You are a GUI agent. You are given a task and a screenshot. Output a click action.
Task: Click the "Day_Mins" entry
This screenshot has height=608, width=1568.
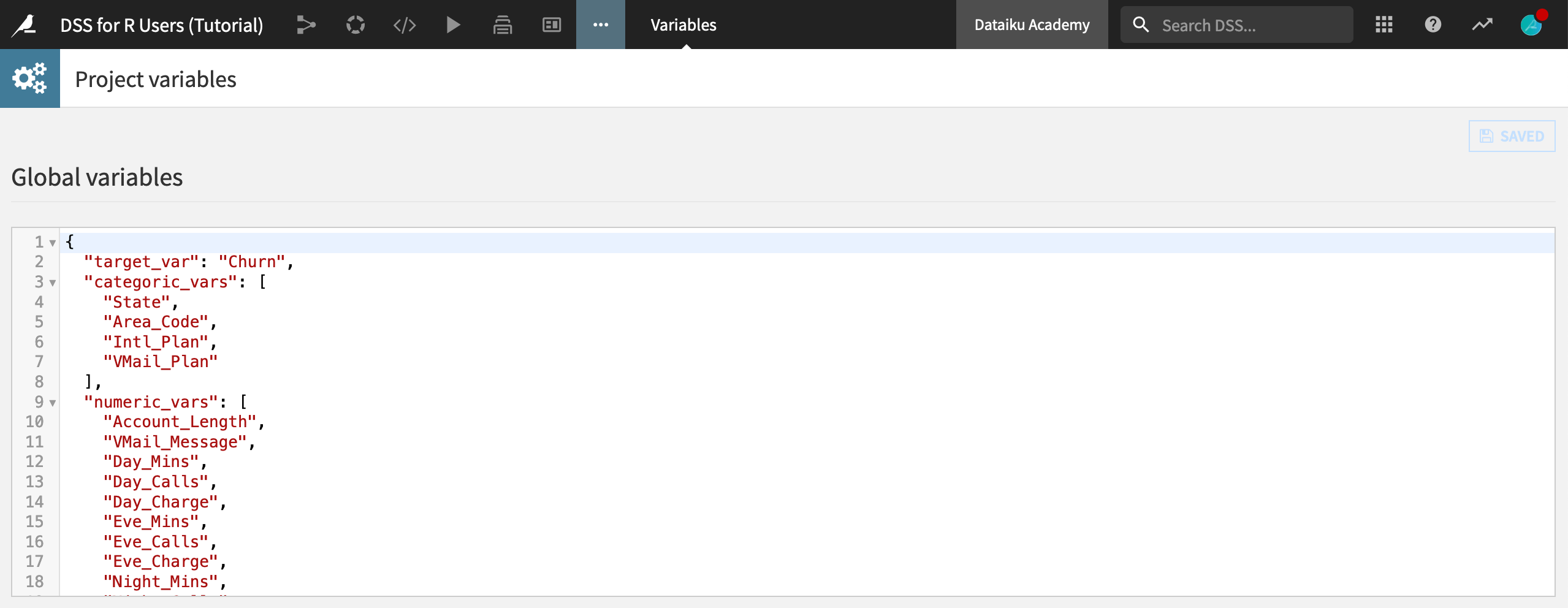pyautogui.click(x=151, y=462)
